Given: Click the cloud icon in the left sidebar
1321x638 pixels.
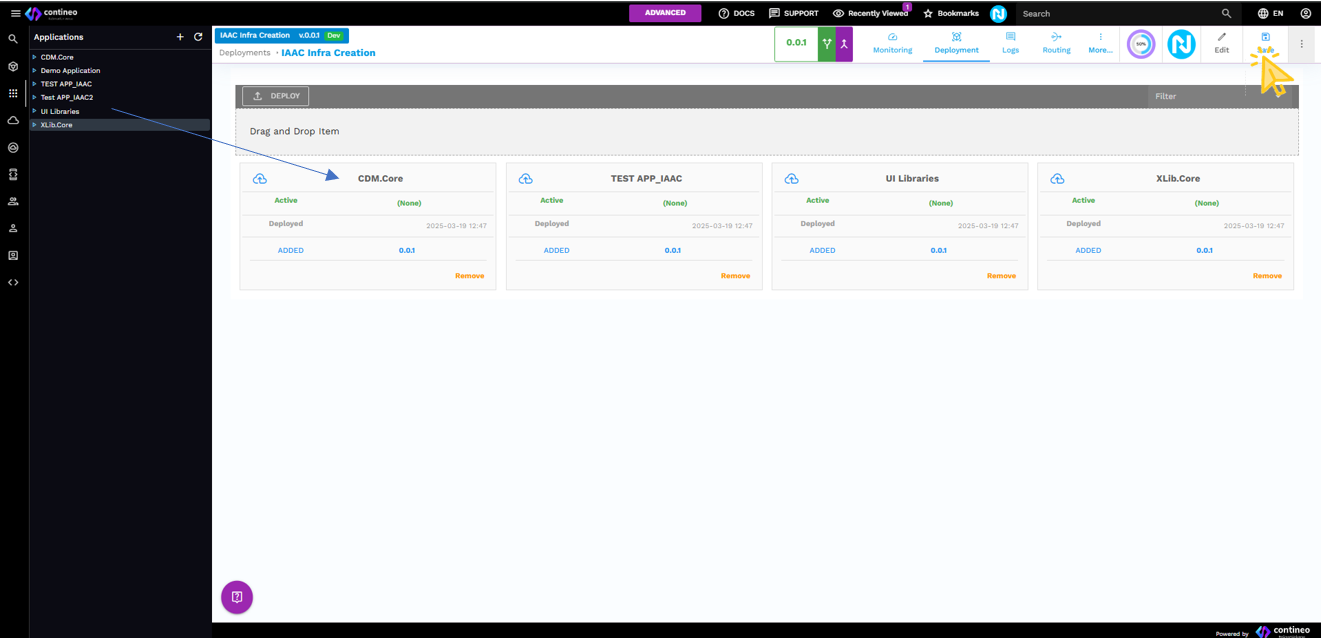Looking at the screenshot, I should pos(13,120).
